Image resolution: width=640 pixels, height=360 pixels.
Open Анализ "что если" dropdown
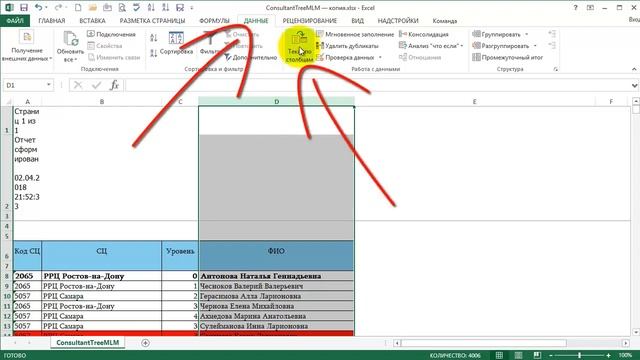pyautogui.click(x=431, y=46)
